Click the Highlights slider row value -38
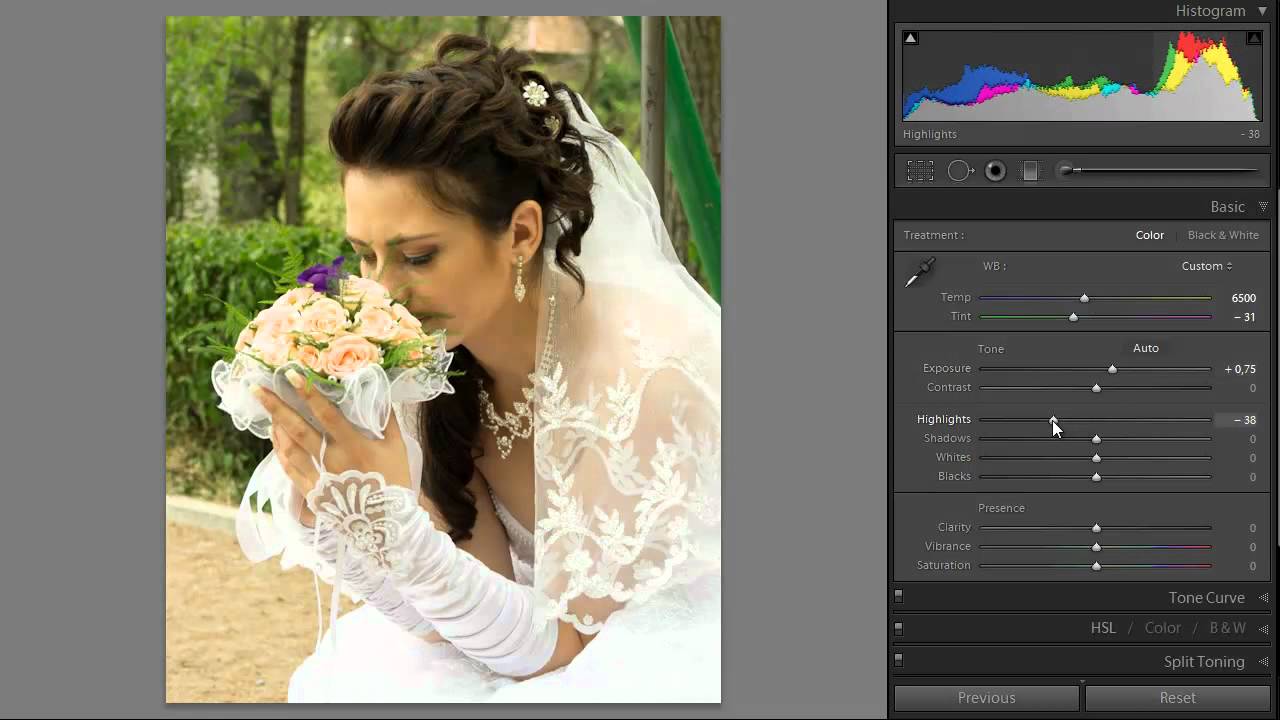This screenshot has width=1280, height=720. tap(1245, 420)
